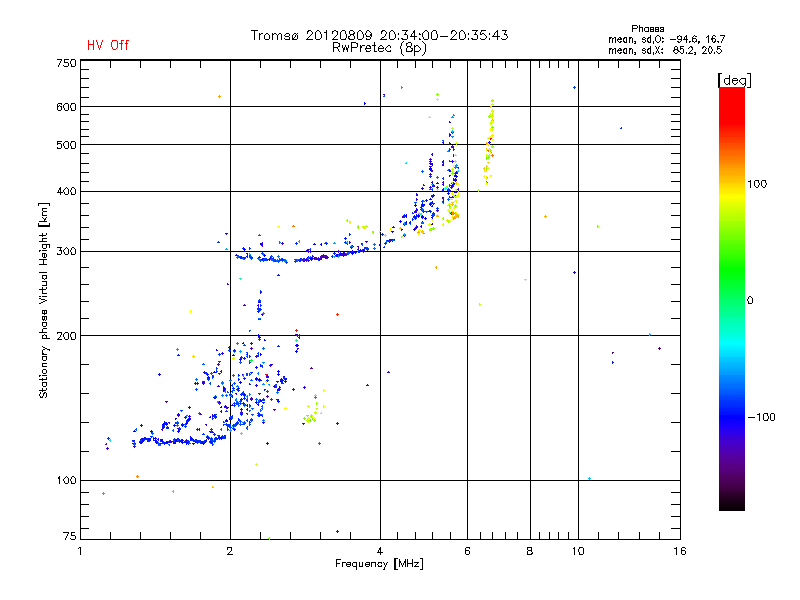This screenshot has height=600, width=800.
Task: Click the y-axis '500' tick label
Action: coord(66,145)
